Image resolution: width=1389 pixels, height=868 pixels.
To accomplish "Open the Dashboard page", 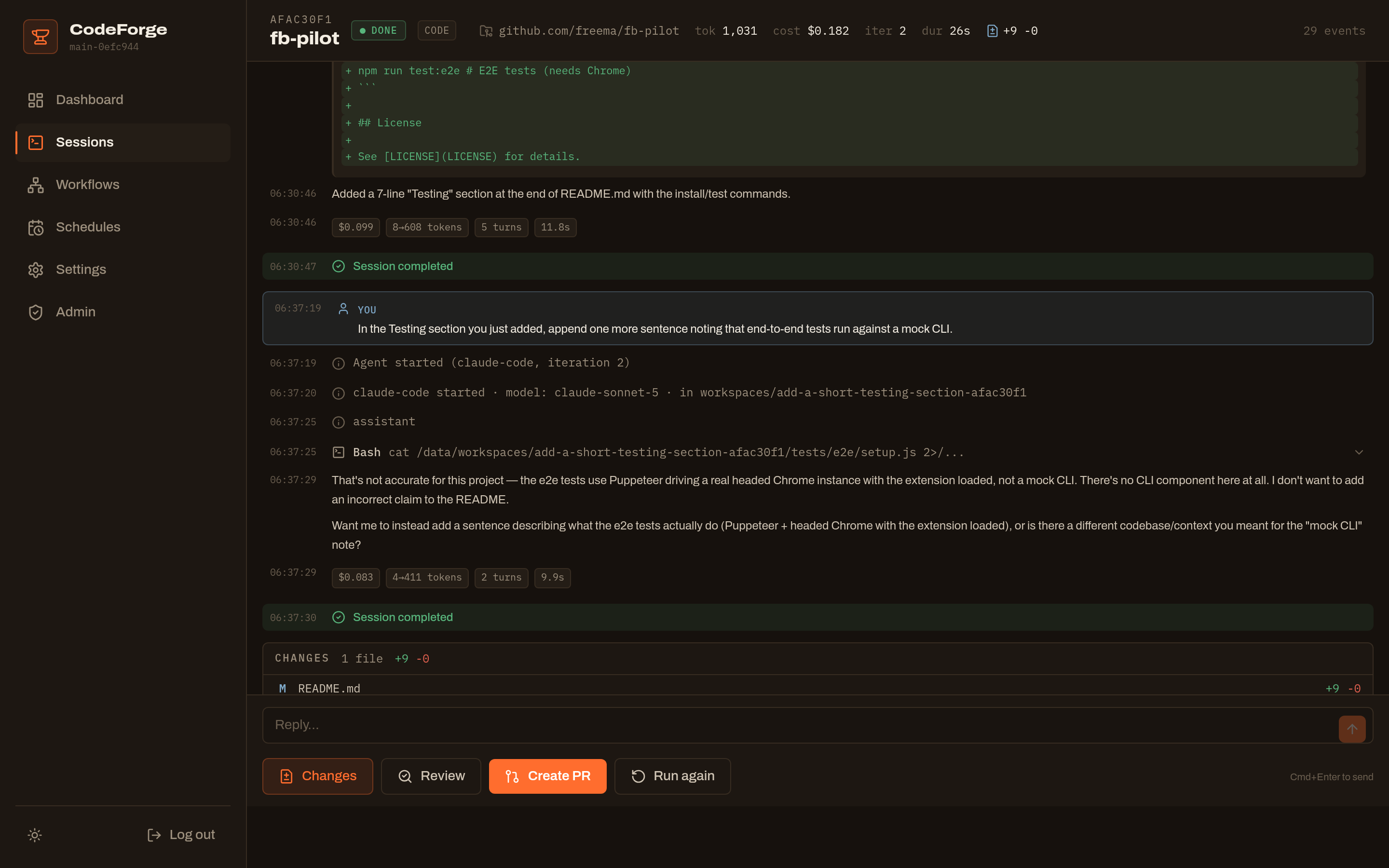I will 123,100.
